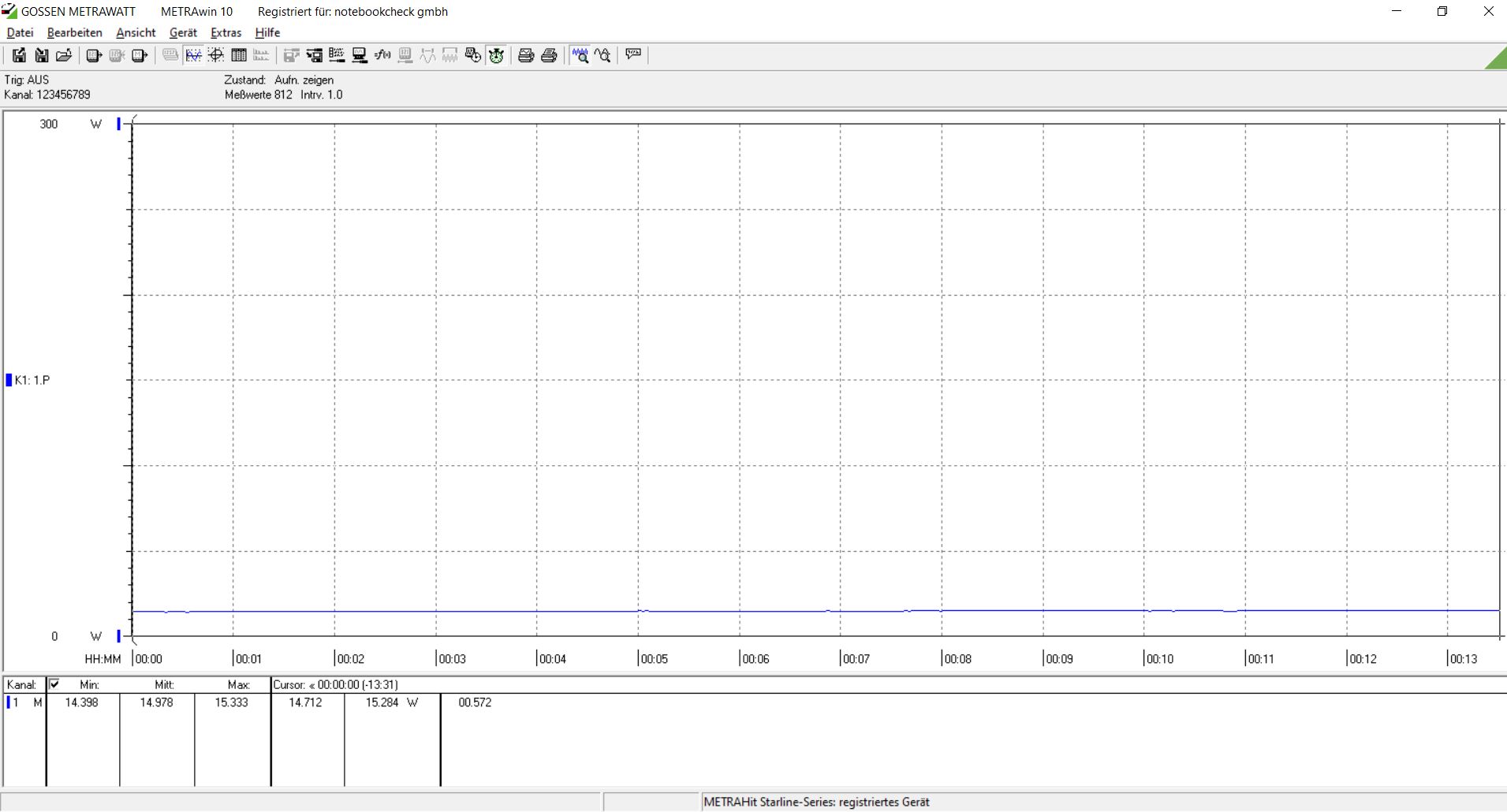
Task: Open the Extras menu
Action: (x=226, y=32)
